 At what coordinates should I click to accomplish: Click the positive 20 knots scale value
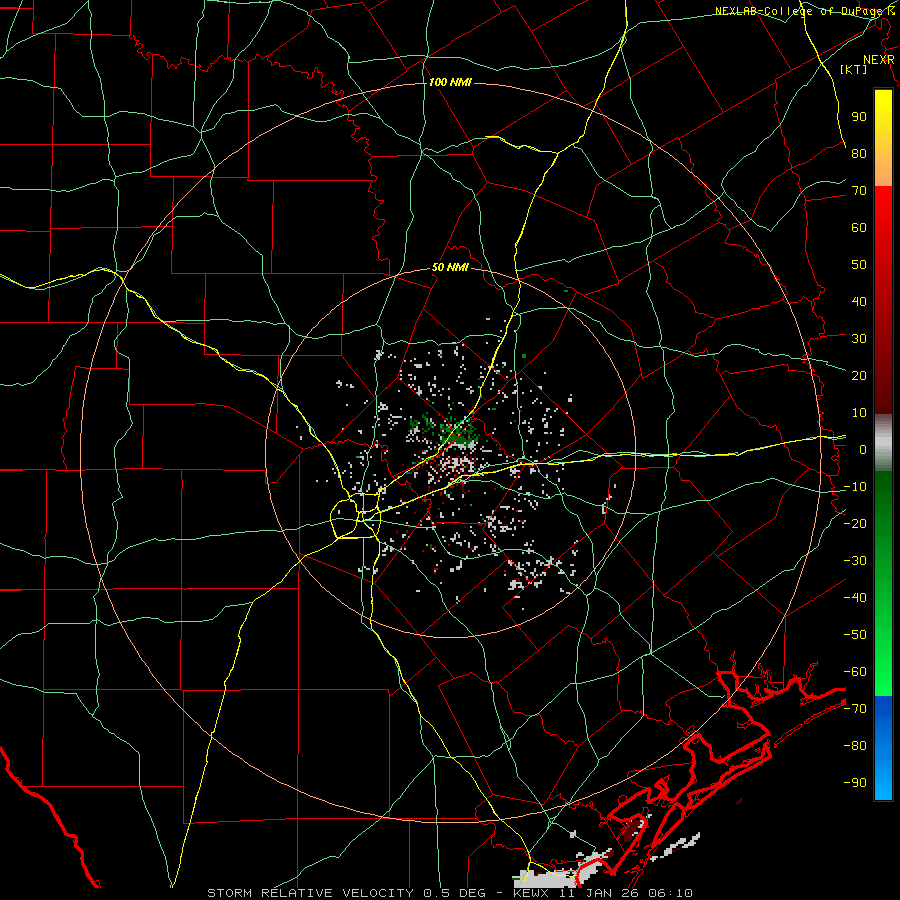(x=859, y=376)
